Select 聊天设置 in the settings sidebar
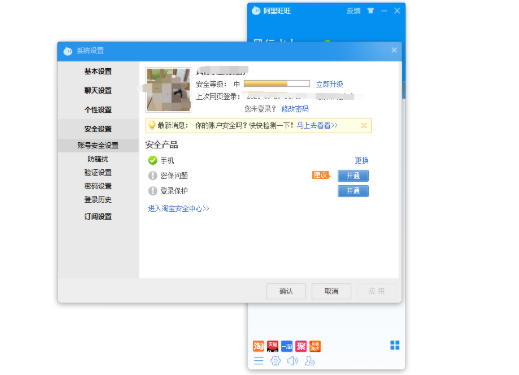The height and width of the screenshot is (375, 519). click(x=98, y=90)
